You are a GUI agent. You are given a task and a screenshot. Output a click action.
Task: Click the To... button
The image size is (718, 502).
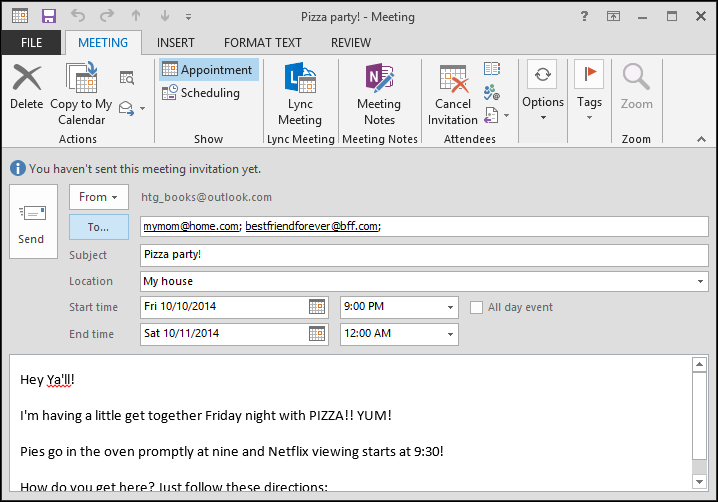[99, 227]
